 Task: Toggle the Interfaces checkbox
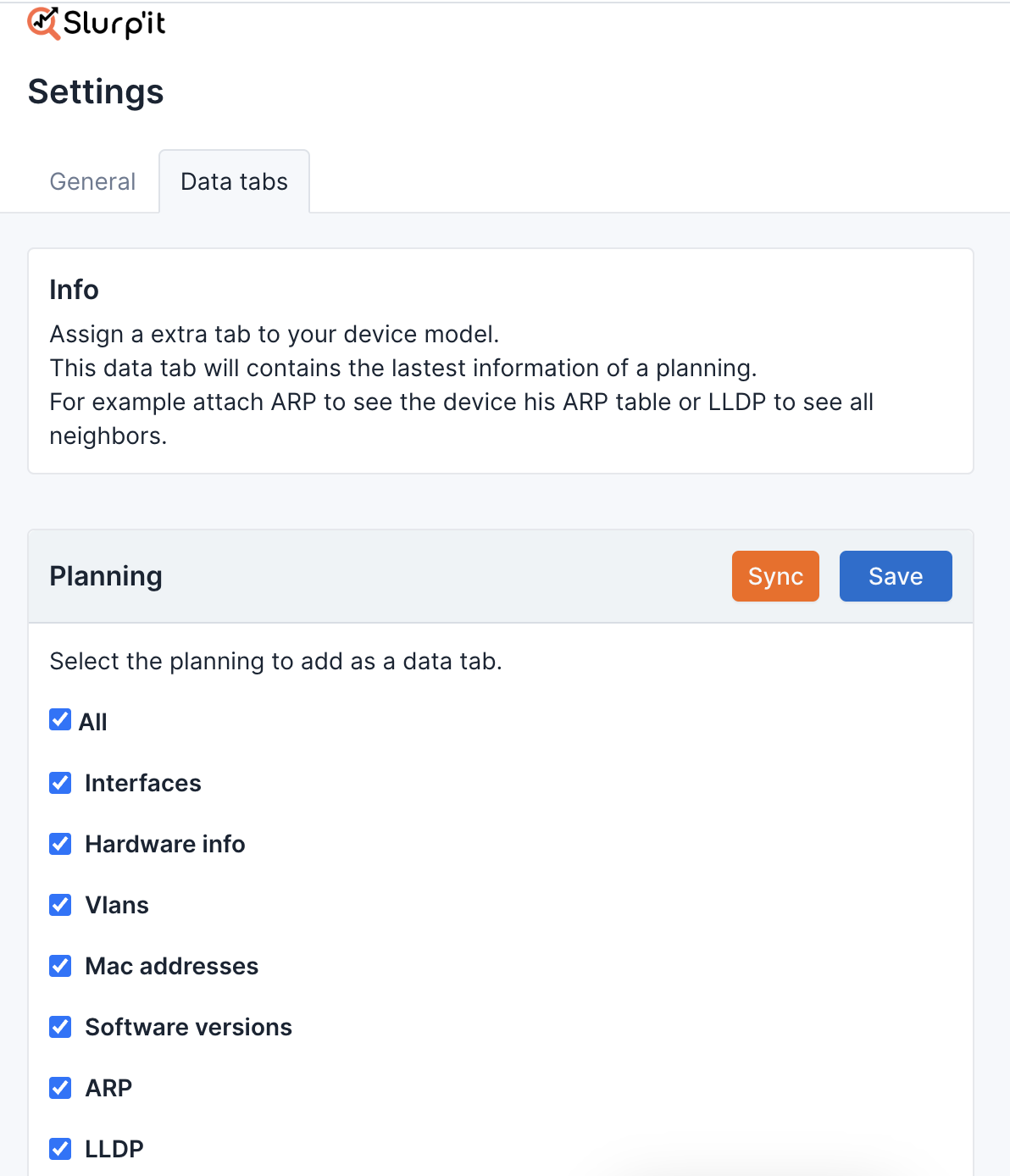(59, 783)
